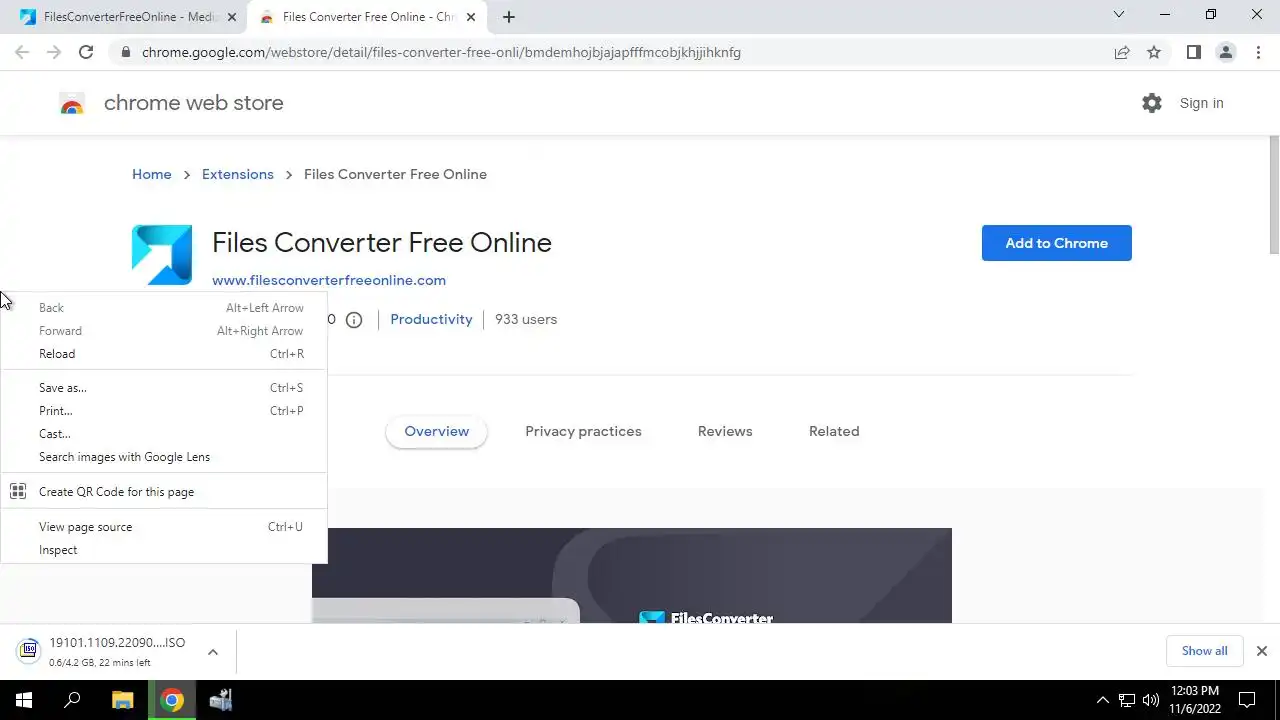
Task: Open the www.filesconverterfreeonline.com link
Action: coord(329,281)
